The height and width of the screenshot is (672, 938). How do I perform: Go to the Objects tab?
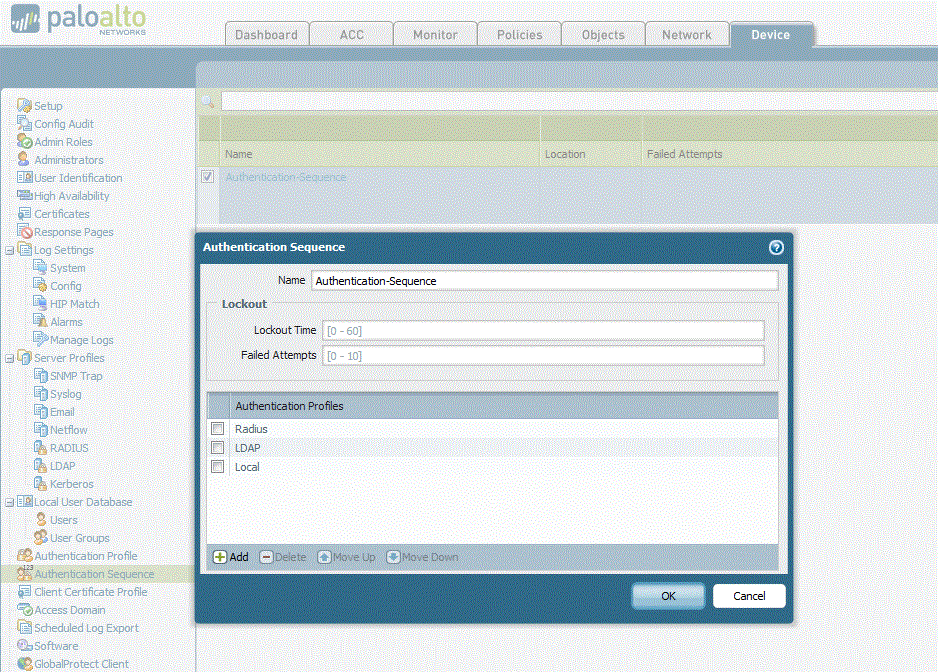click(604, 35)
